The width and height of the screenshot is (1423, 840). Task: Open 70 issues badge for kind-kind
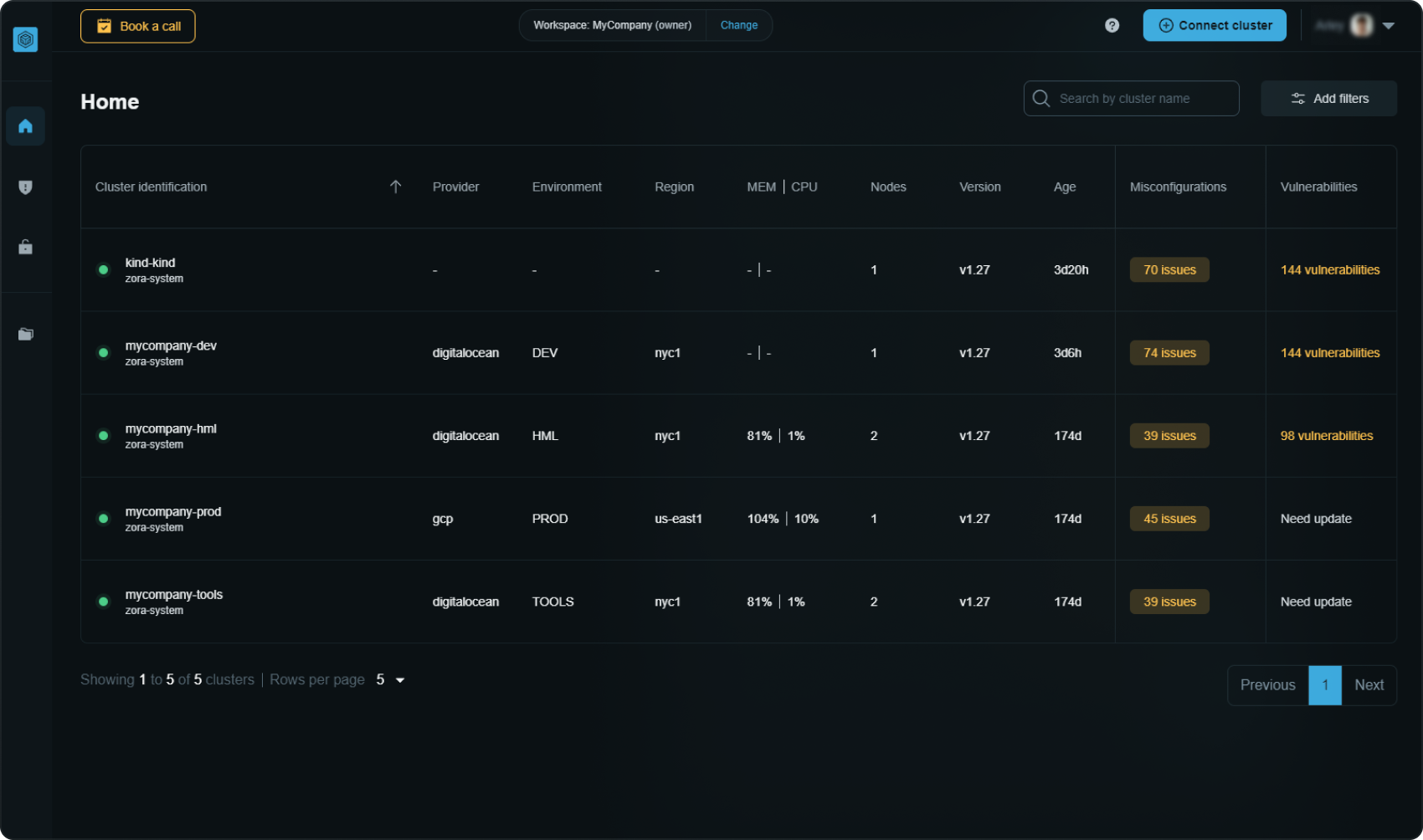pos(1169,270)
